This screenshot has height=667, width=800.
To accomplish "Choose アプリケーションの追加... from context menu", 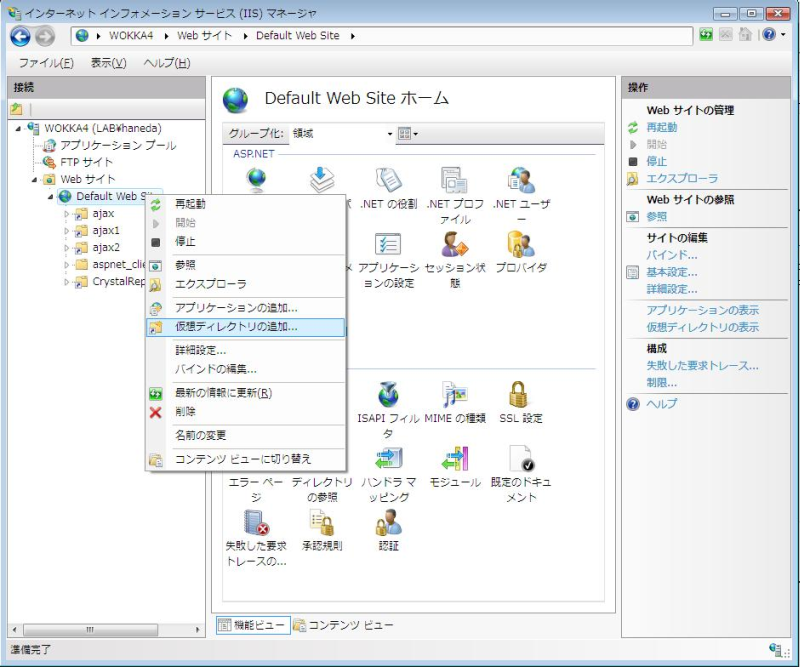I will tap(245, 308).
